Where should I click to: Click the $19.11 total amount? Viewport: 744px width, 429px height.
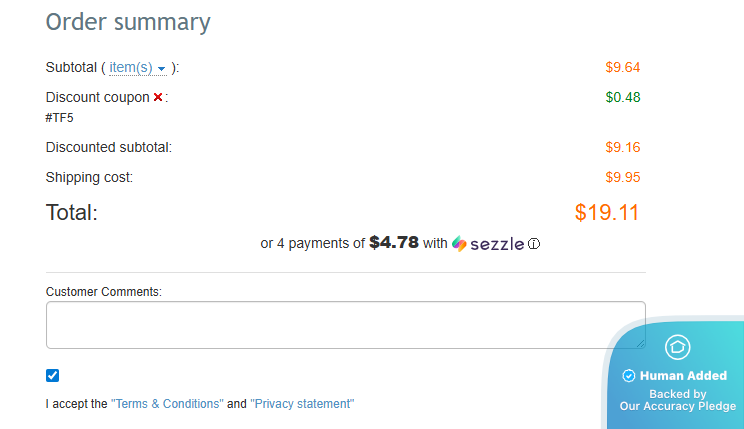point(606,212)
